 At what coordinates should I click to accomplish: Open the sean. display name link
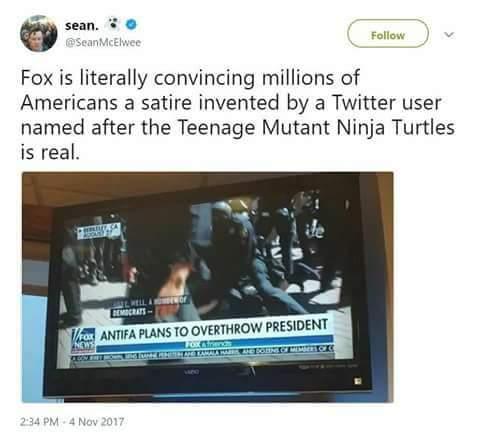point(82,25)
